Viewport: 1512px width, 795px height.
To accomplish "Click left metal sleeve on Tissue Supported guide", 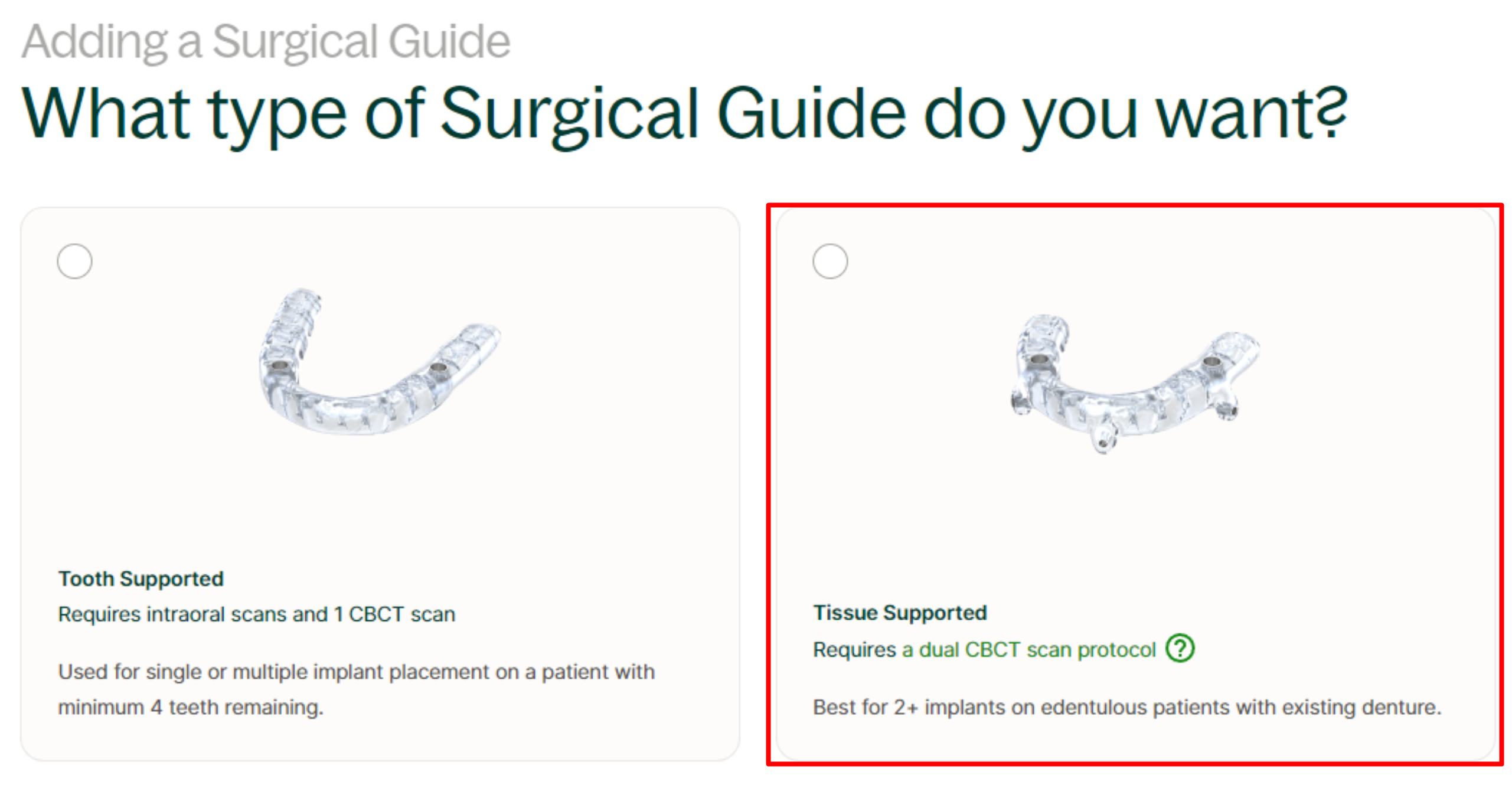I will 1038,359.
